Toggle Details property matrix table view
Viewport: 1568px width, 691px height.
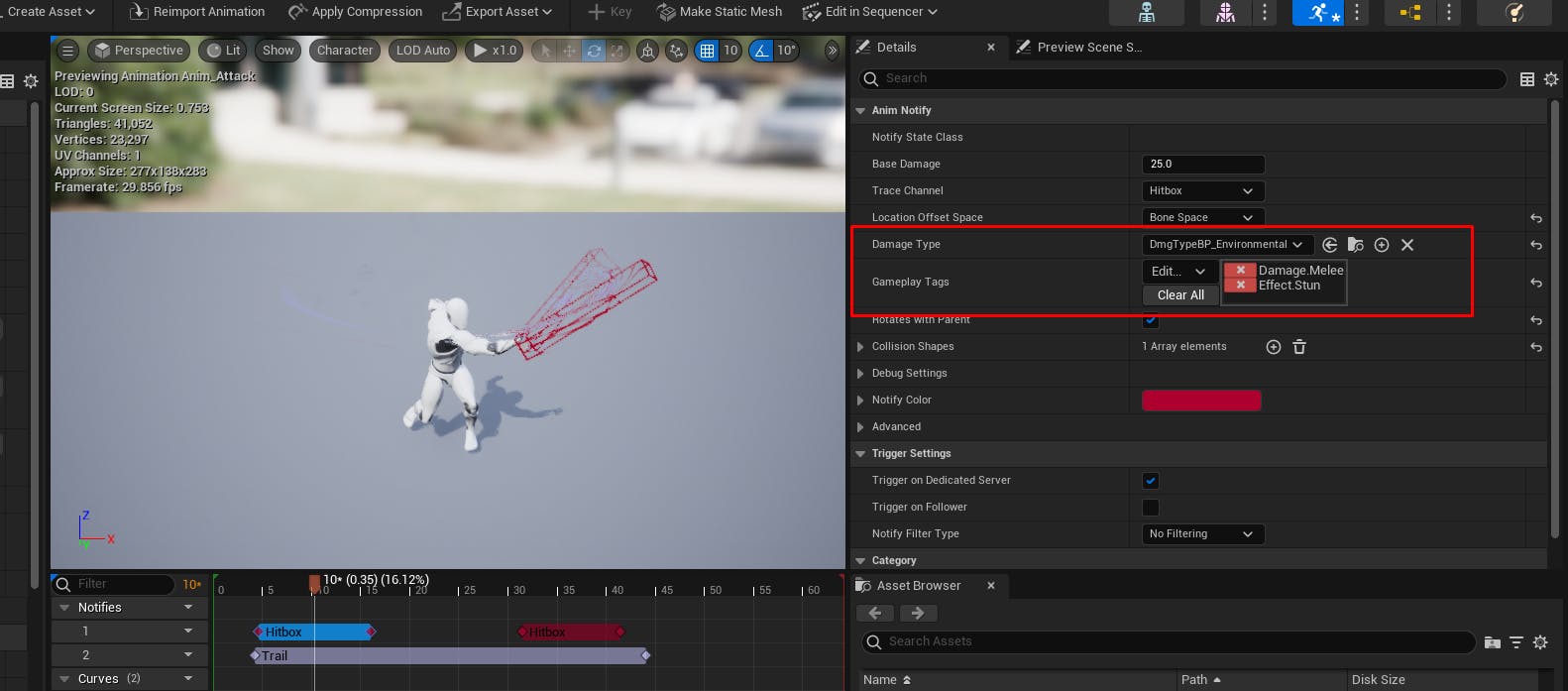point(1527,79)
